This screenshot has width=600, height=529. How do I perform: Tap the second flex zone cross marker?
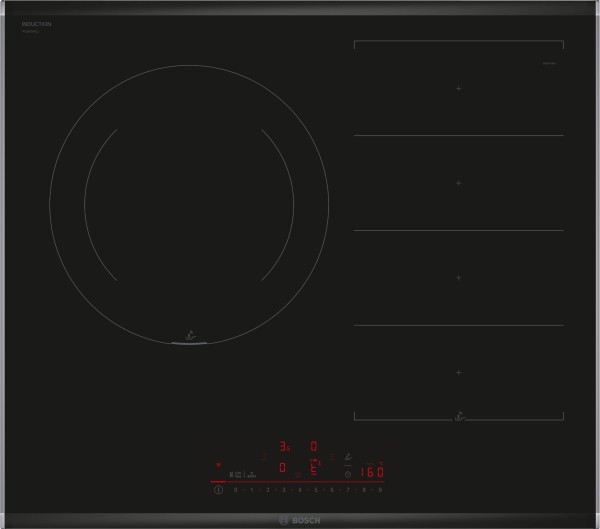(x=459, y=183)
